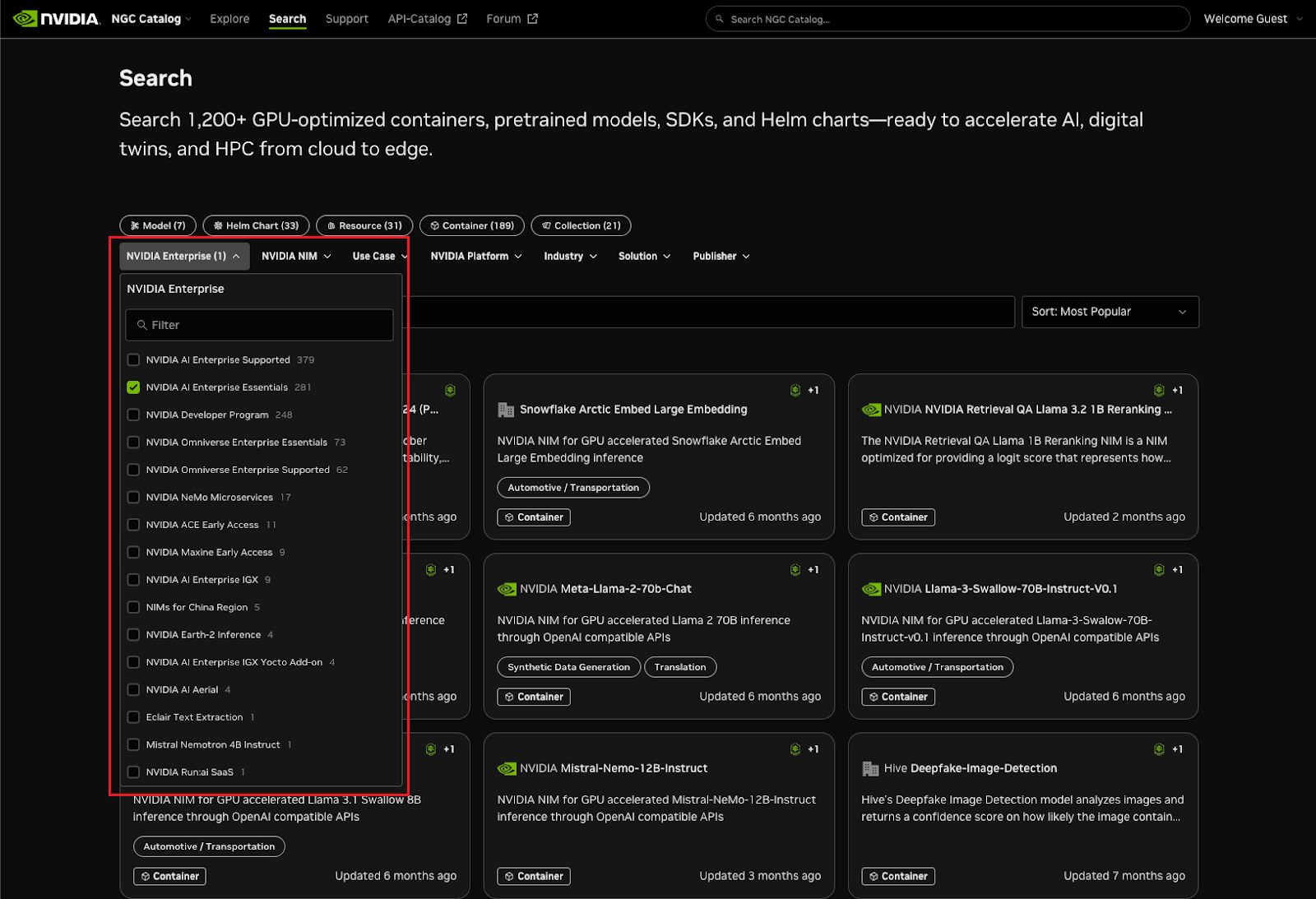The height and width of the screenshot is (899, 1316).
Task: Filter results by Collection (21)
Action: [x=582, y=225]
